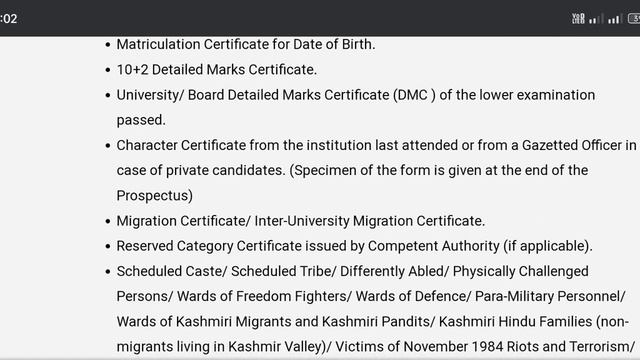
Task: Click the Inter-University Migration Certificate text
Action: pos(370,221)
